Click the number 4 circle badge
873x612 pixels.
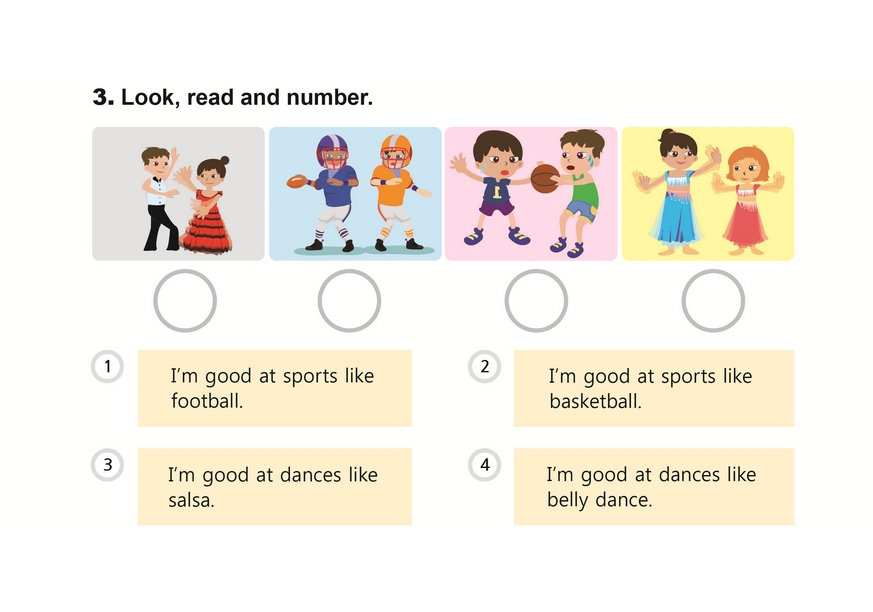click(484, 465)
